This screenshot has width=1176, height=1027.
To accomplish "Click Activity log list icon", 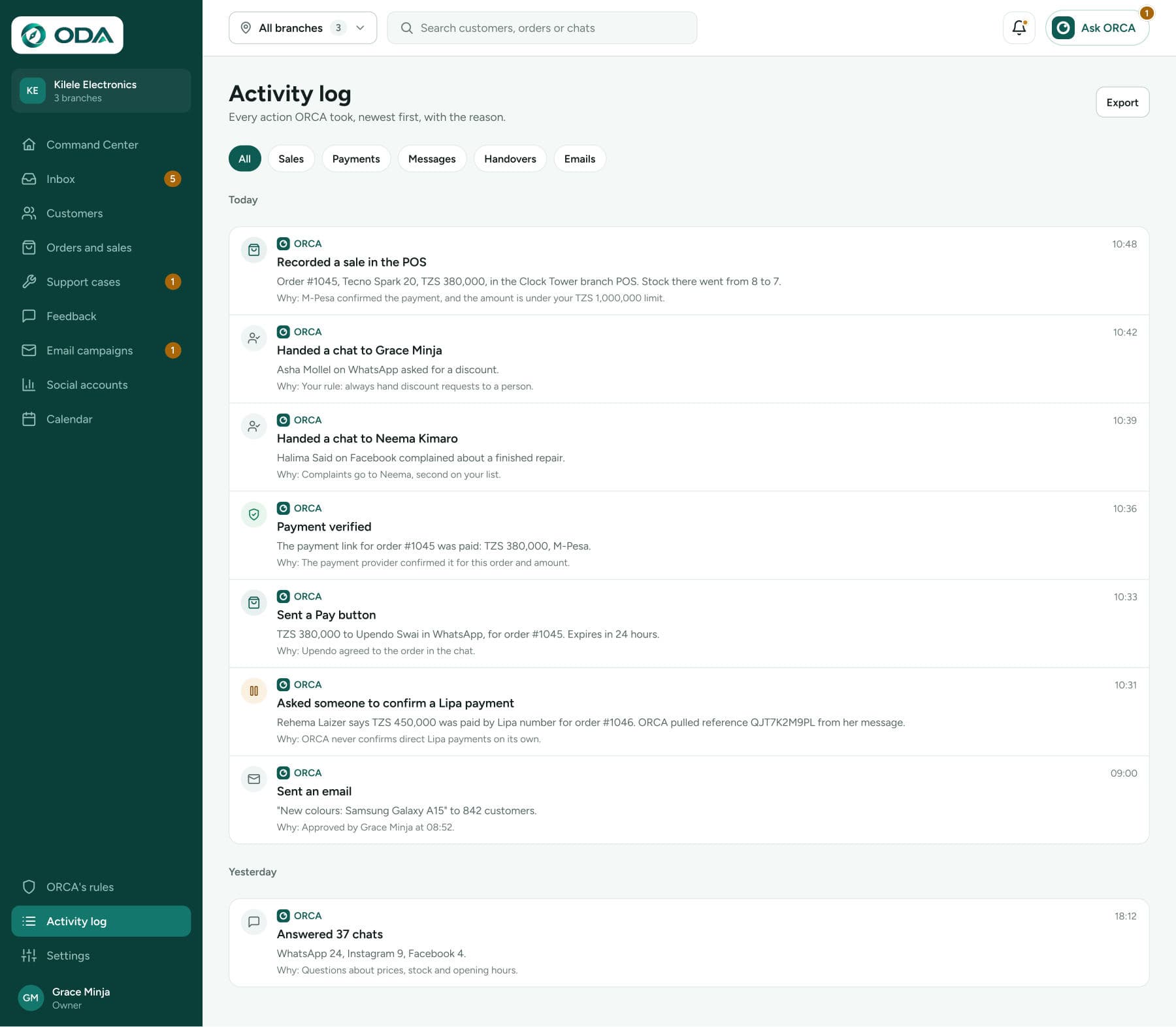I will pyautogui.click(x=29, y=921).
